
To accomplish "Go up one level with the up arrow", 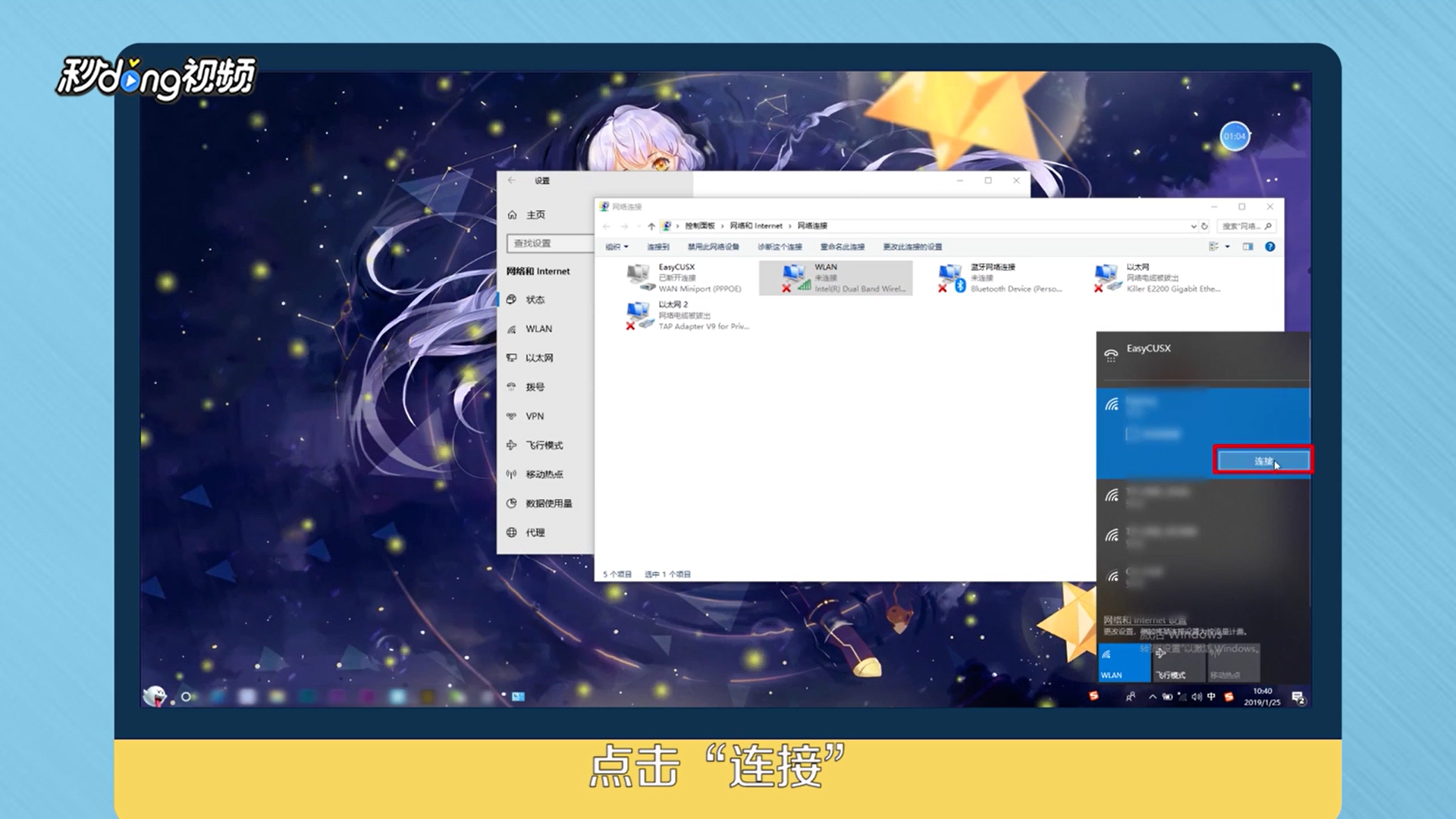I will tap(651, 226).
